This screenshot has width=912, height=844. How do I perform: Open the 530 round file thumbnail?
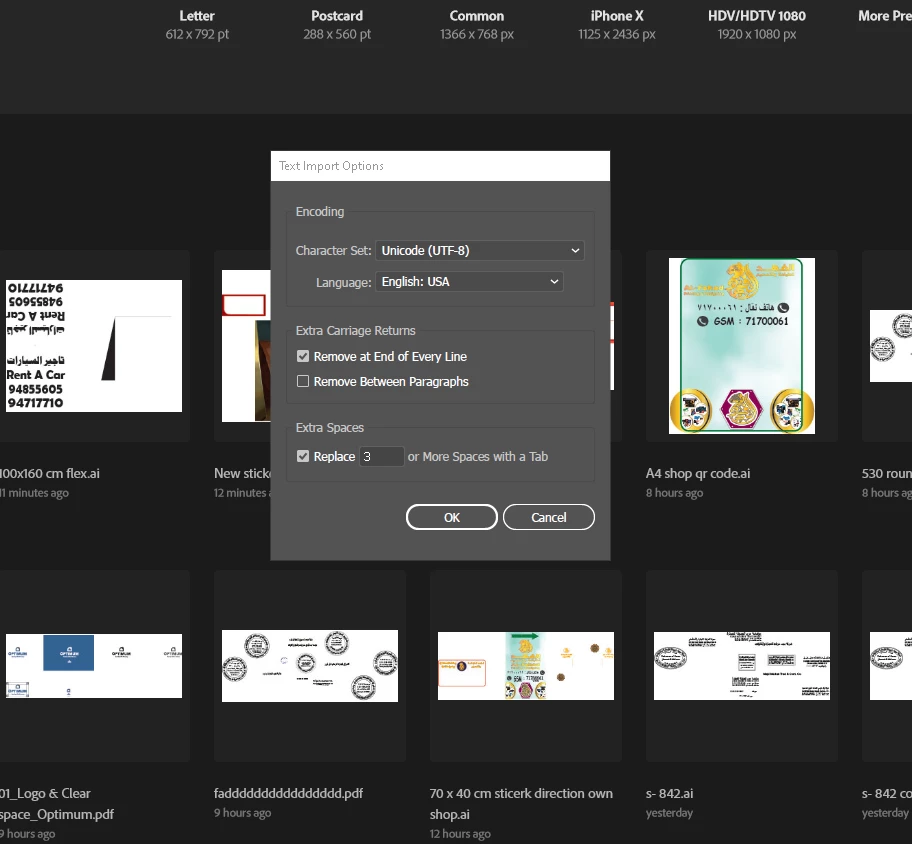coord(890,346)
